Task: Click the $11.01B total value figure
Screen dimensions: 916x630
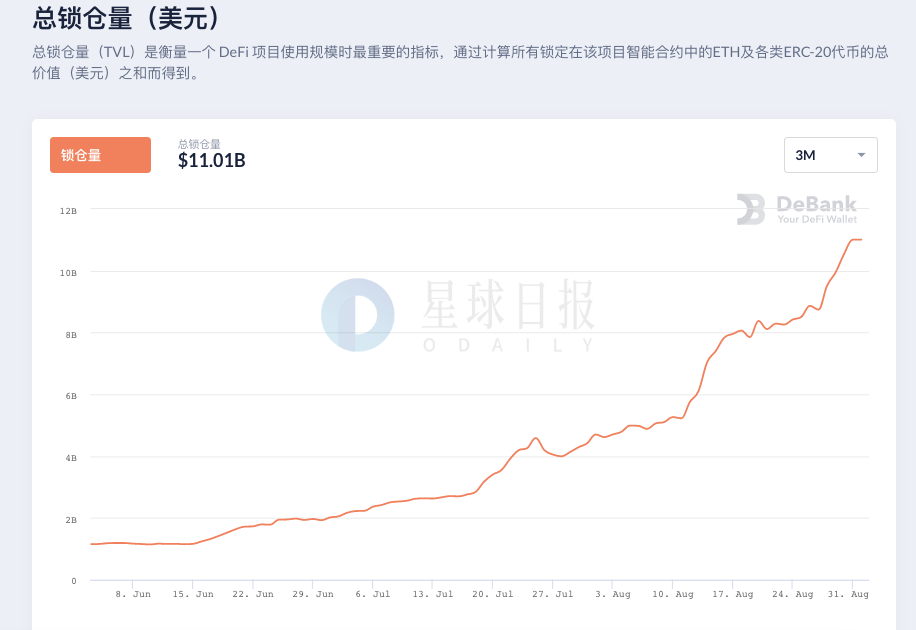Action: tap(211, 160)
